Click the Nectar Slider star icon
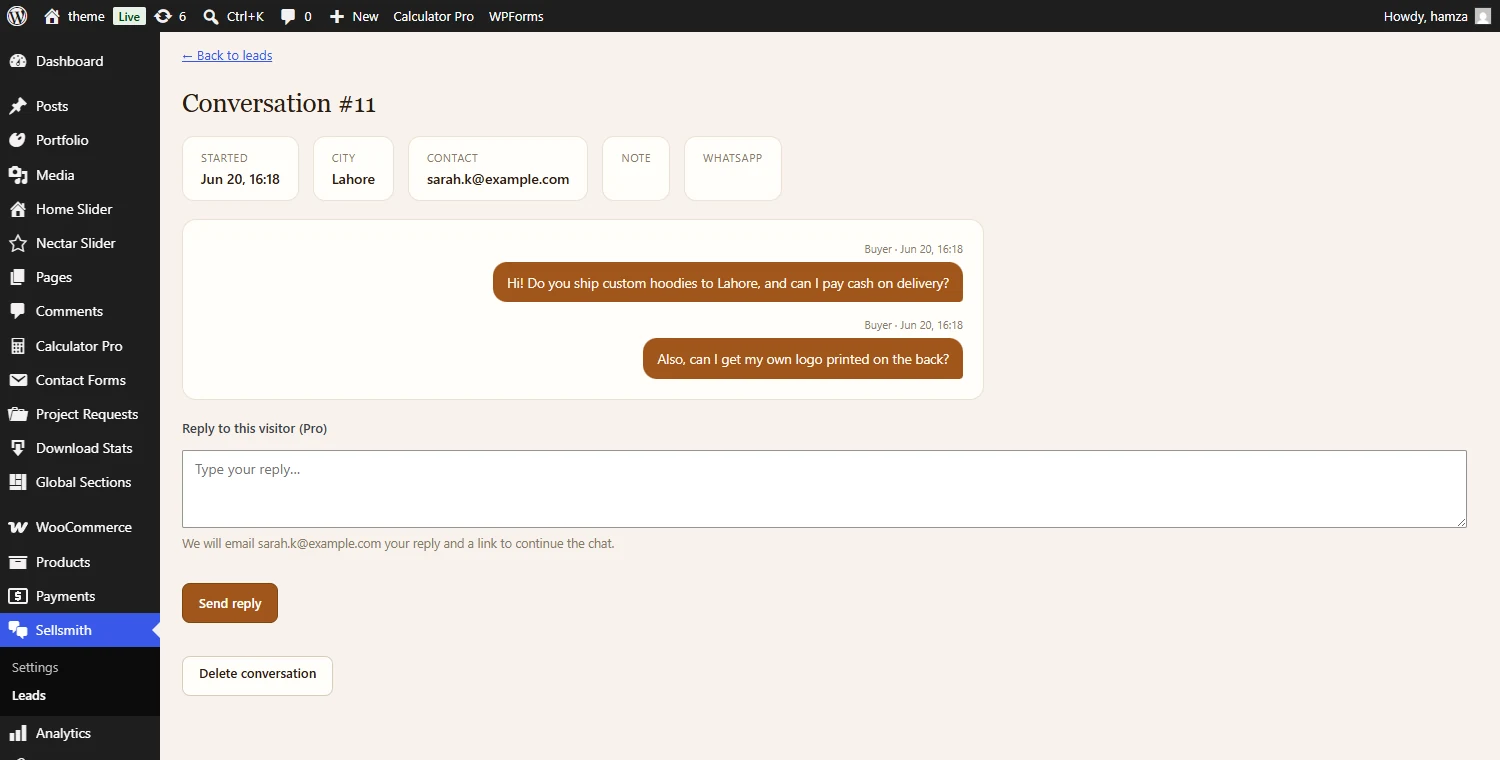1500x760 pixels. tap(18, 243)
